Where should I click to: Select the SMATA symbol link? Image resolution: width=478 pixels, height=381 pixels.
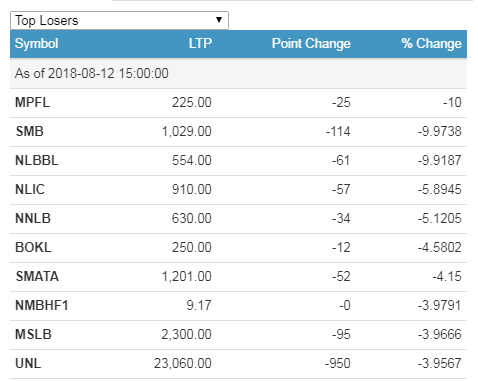click(x=37, y=276)
